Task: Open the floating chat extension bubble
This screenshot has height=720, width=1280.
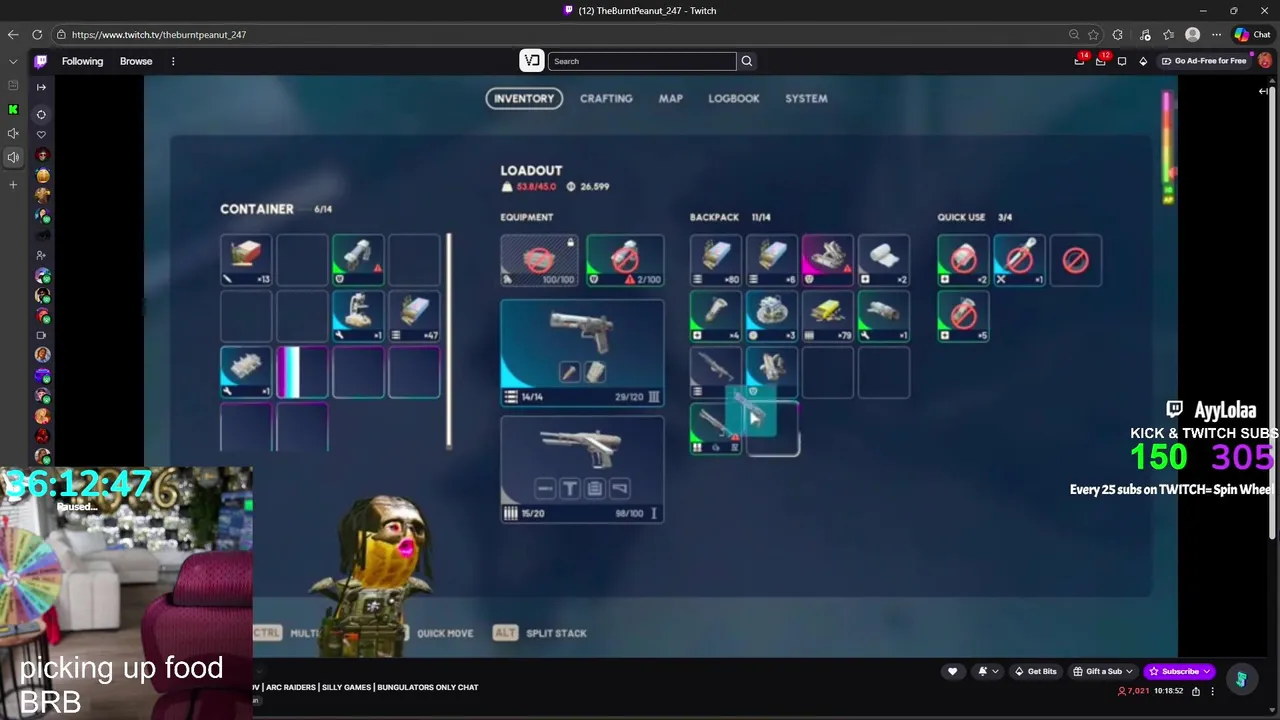Action: [x=1241, y=679]
